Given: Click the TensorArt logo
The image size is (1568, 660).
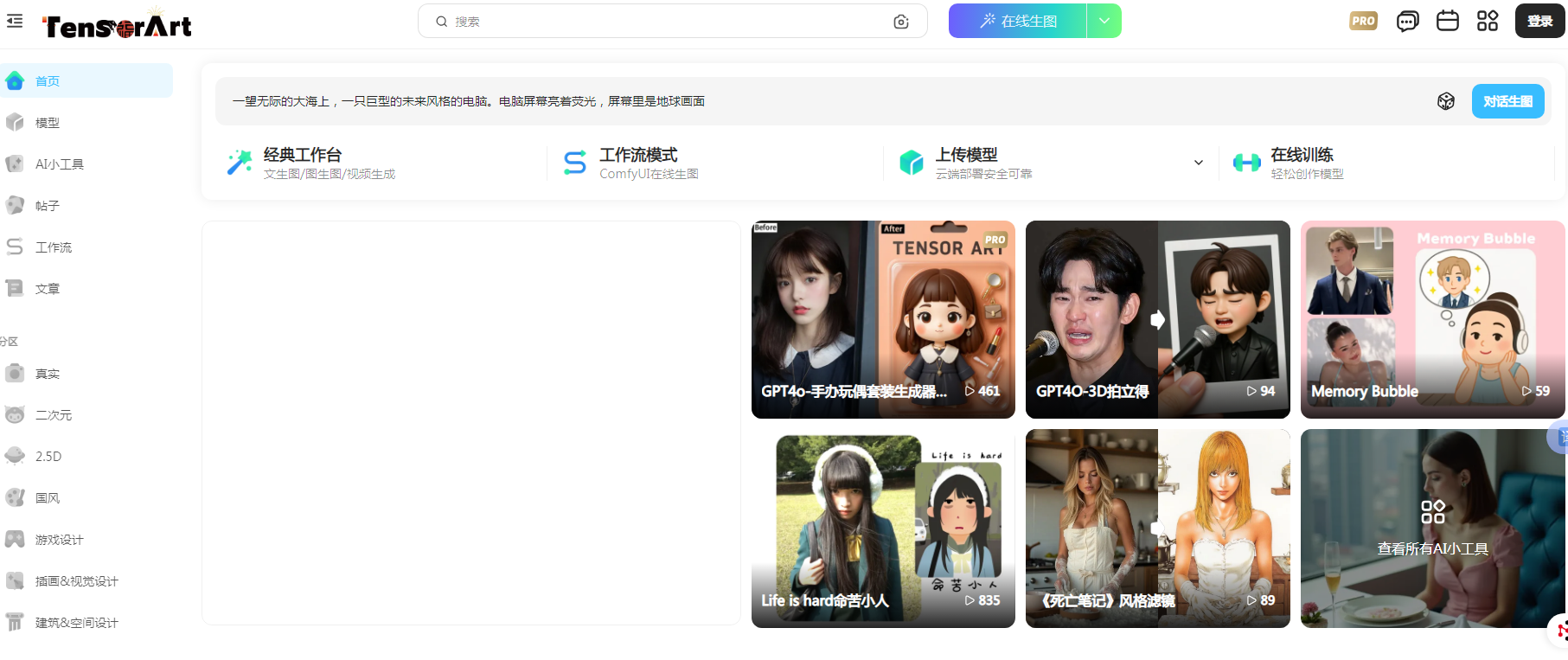Looking at the screenshot, I should point(118,26).
